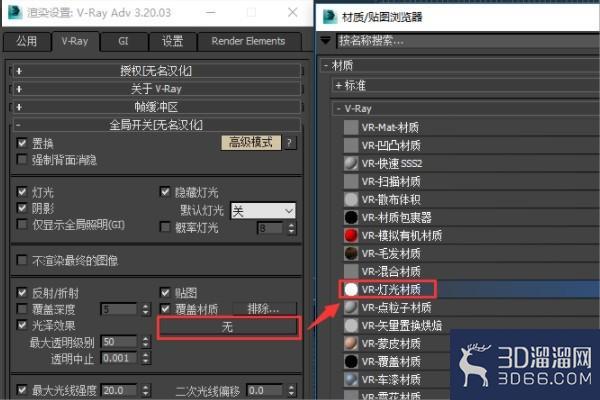Select the VR-点粒子材质 list row

tap(470, 307)
